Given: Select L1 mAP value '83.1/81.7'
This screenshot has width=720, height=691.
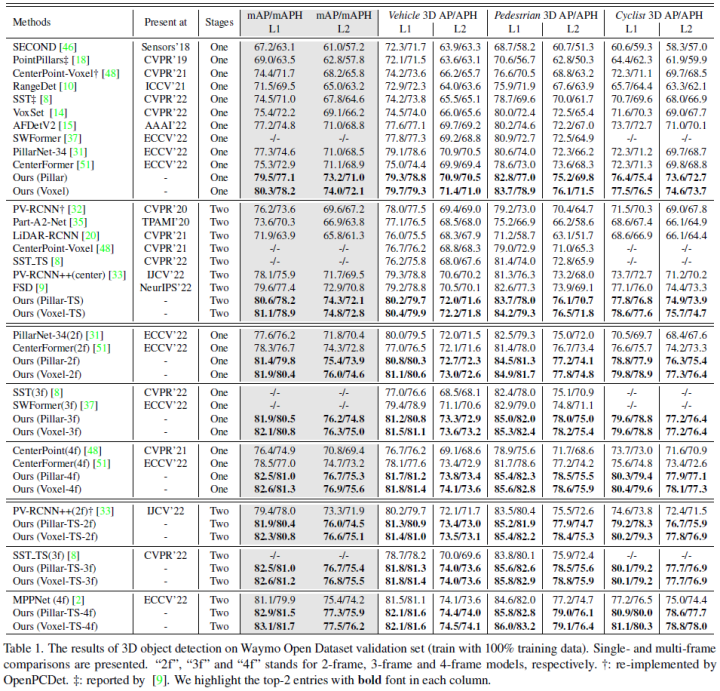Looking at the screenshot, I should coord(275,626).
